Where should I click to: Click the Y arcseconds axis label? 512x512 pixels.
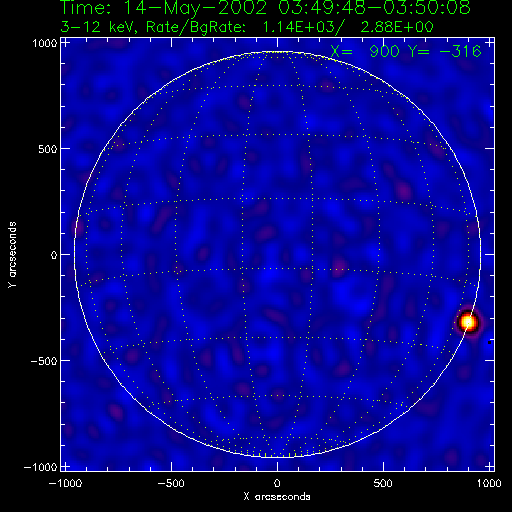coord(12,255)
